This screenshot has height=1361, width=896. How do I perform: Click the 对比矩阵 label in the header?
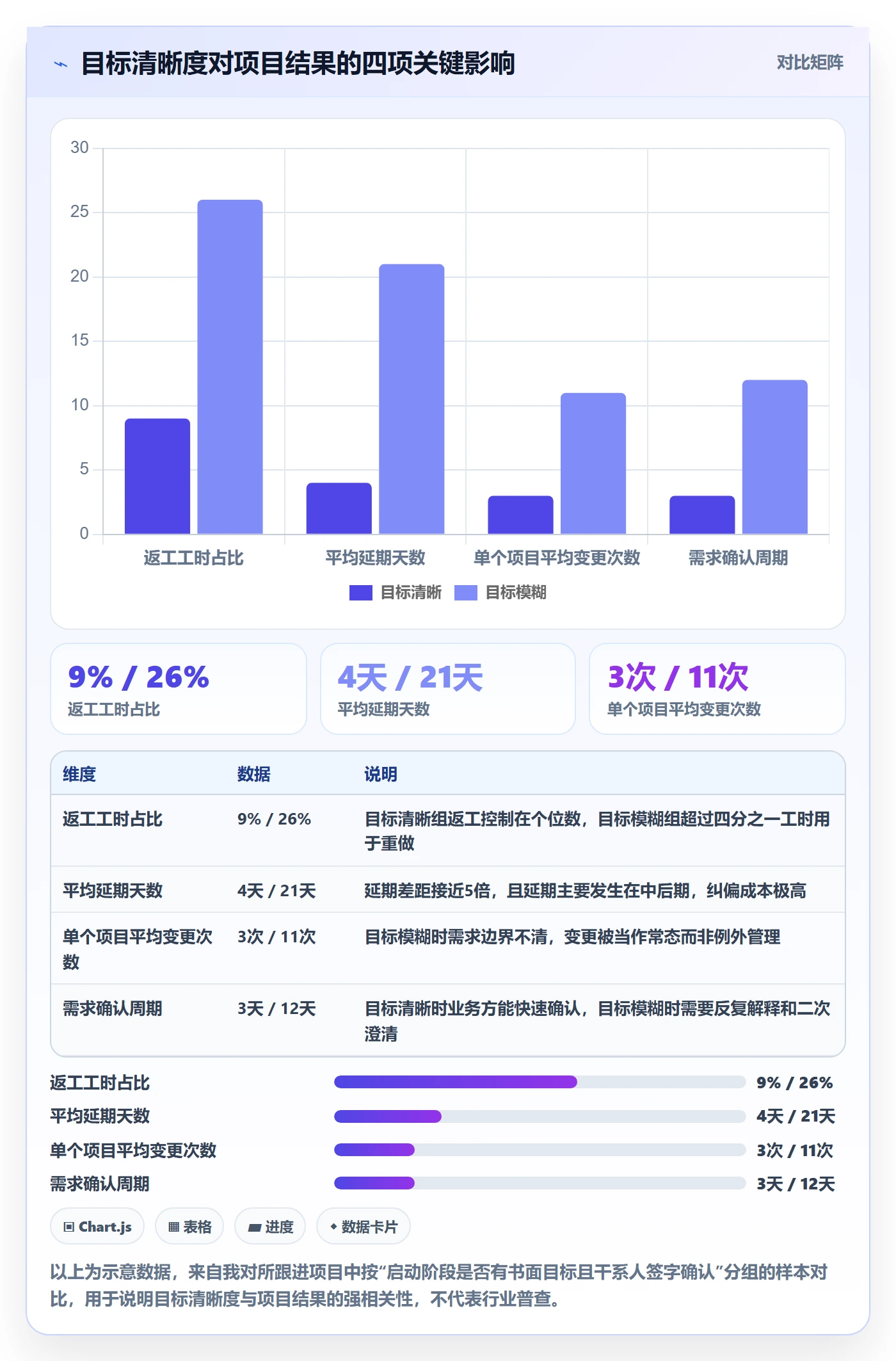tap(810, 63)
